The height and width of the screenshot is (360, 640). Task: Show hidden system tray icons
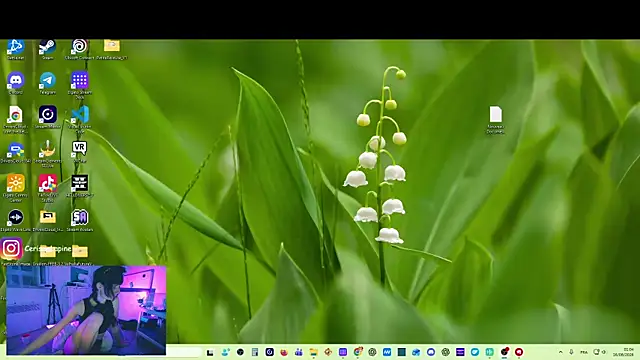click(x=560, y=352)
